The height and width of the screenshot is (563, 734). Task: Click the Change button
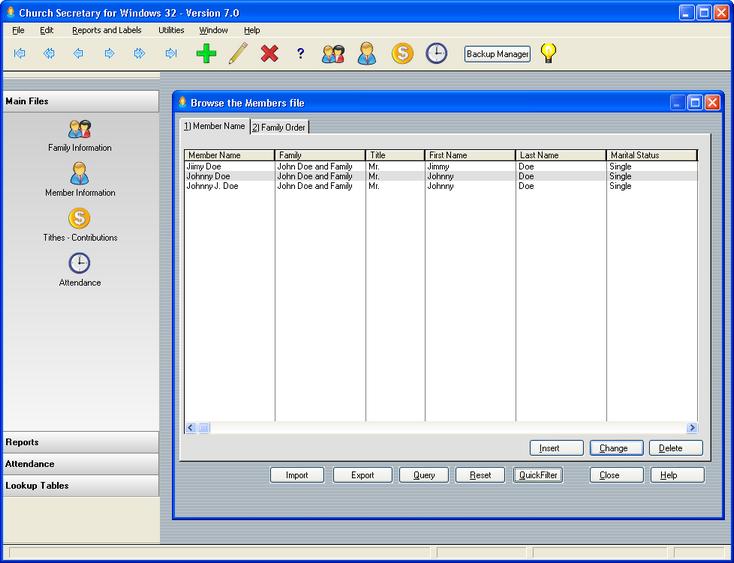(x=617, y=448)
